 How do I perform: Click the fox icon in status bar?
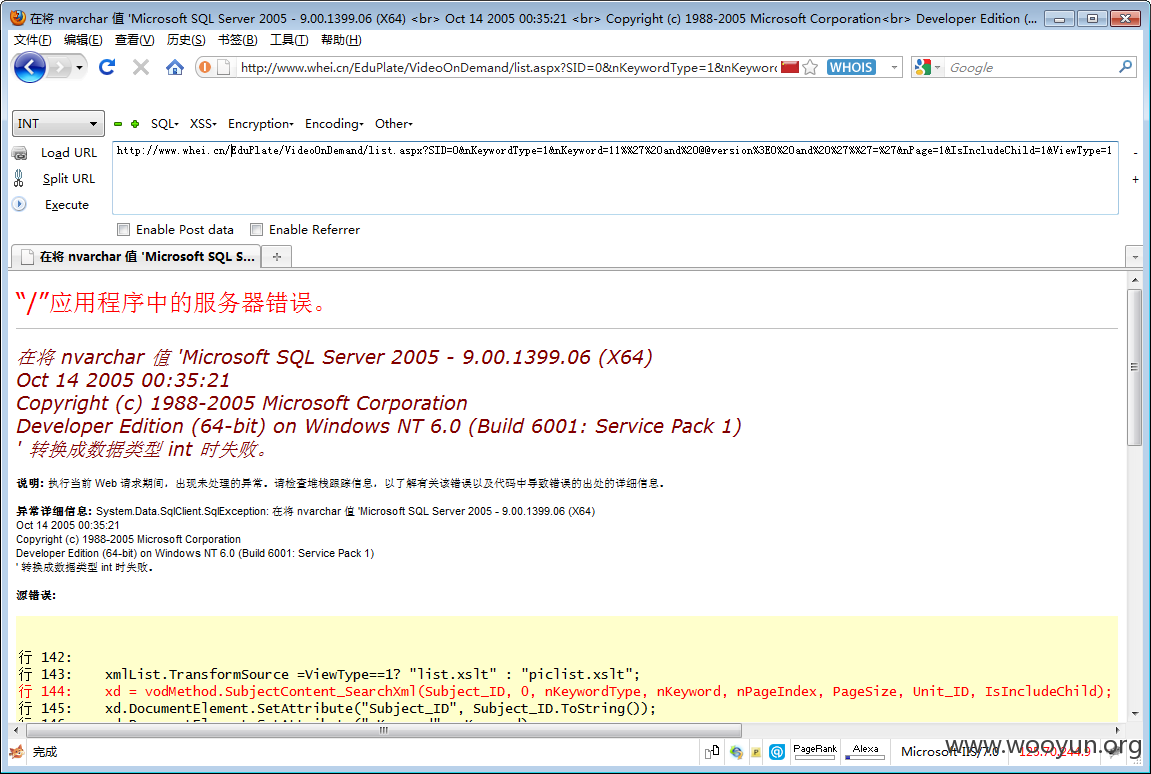pos(17,751)
